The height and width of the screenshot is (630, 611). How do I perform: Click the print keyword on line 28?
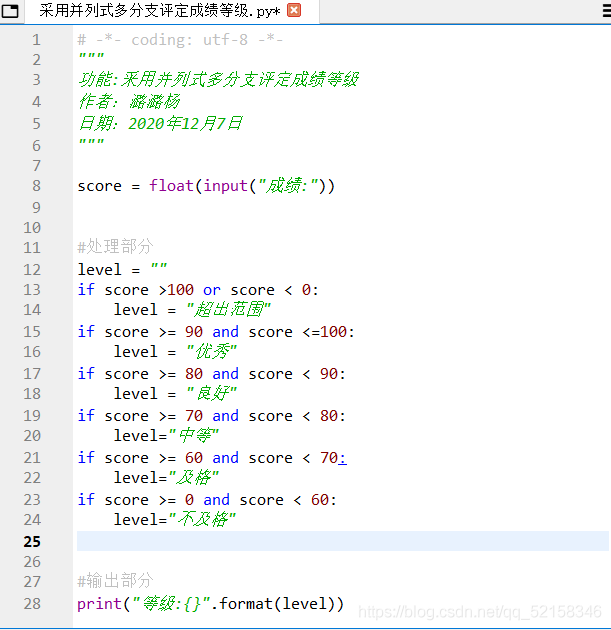99,604
